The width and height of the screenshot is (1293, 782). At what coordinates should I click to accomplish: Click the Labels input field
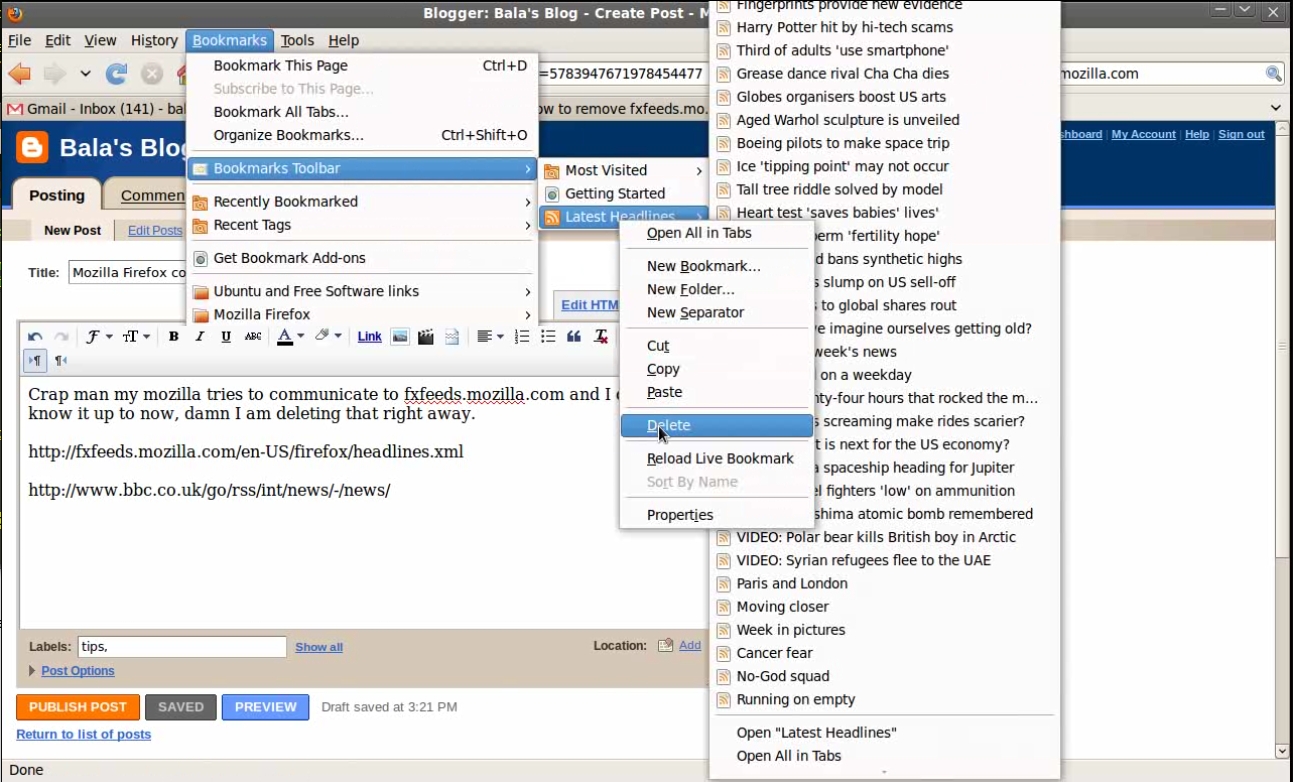click(183, 647)
